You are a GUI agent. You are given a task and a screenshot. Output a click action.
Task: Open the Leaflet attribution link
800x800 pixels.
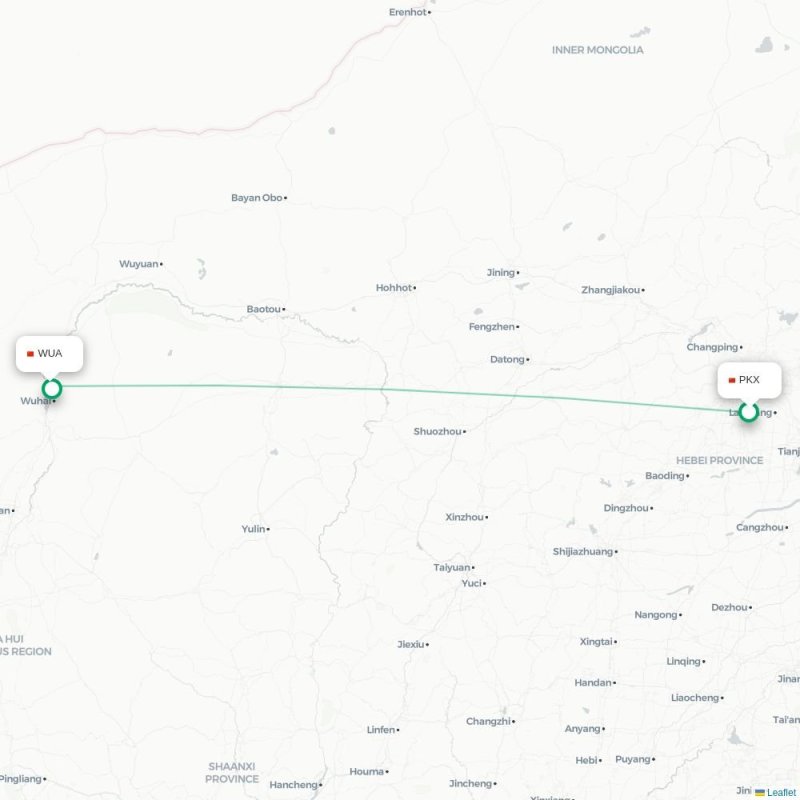point(781,792)
